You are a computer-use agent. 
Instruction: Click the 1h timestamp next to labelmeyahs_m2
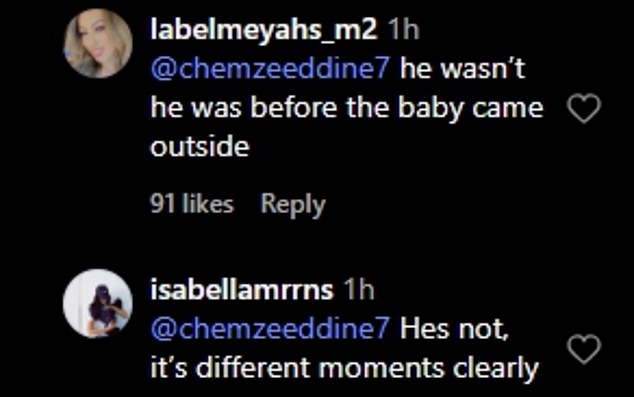click(404, 30)
